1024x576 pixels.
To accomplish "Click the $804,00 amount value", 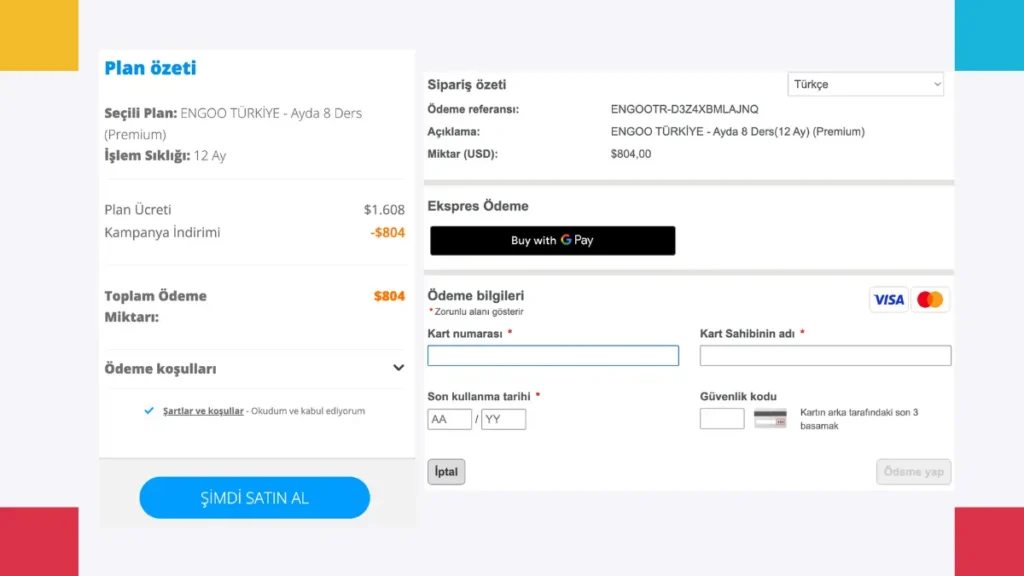I will [x=631, y=154].
